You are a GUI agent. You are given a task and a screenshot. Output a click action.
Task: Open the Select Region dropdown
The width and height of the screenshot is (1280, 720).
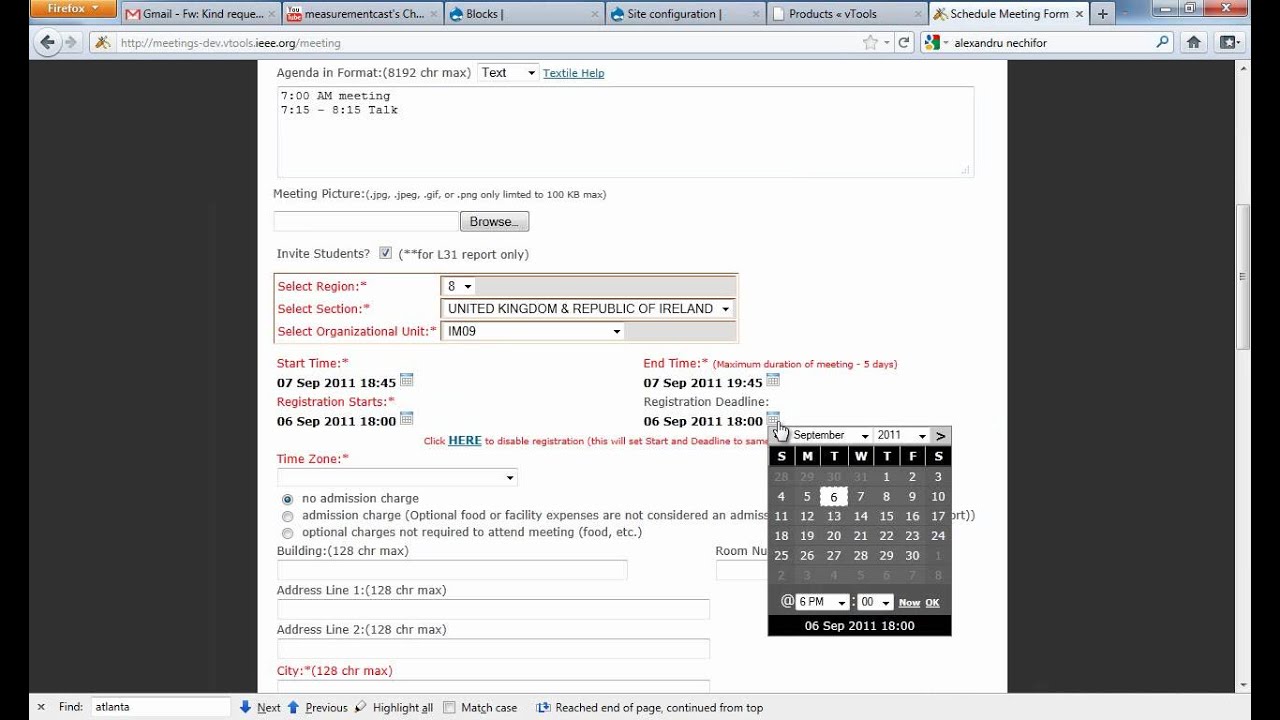(x=459, y=286)
